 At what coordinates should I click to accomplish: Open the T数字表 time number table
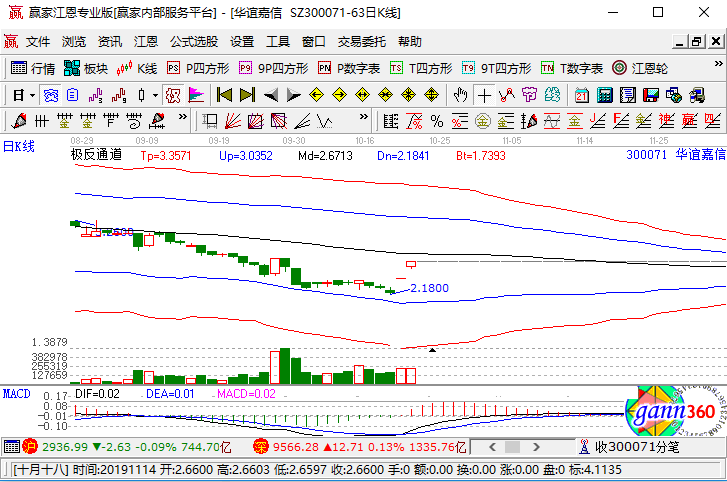[x=572, y=68]
